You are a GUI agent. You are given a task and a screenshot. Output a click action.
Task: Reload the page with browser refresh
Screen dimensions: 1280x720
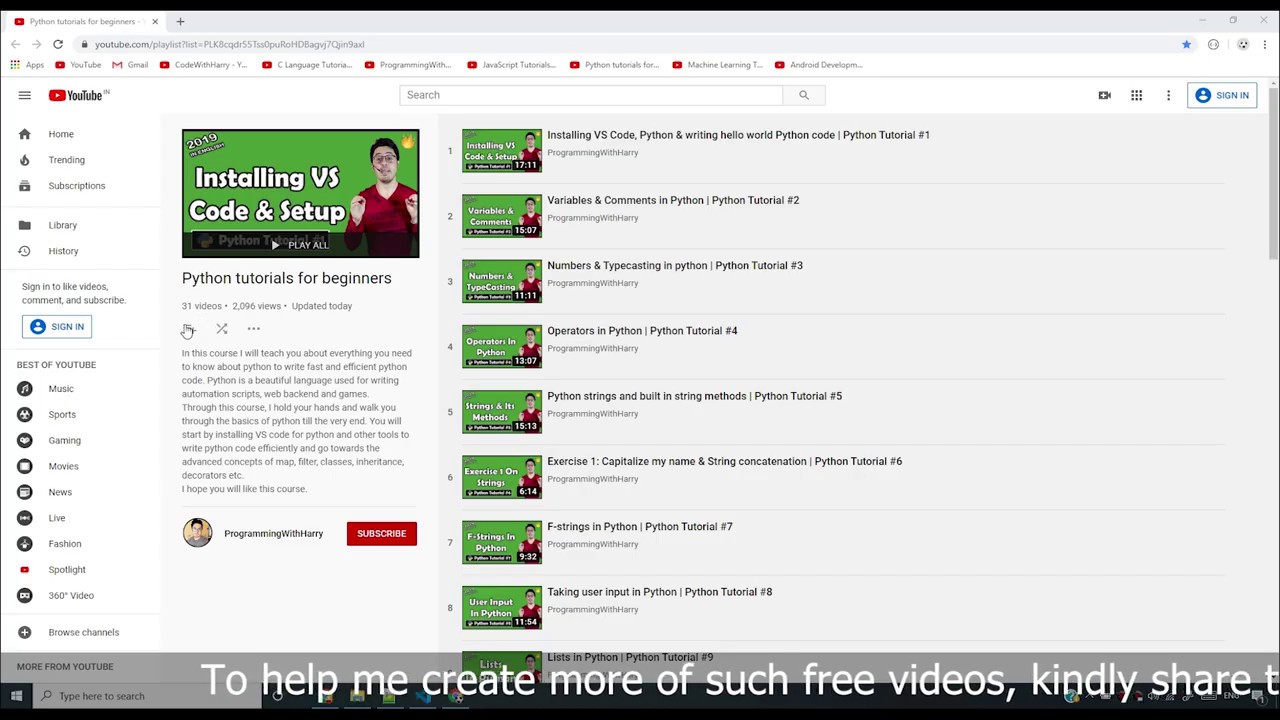(x=58, y=44)
